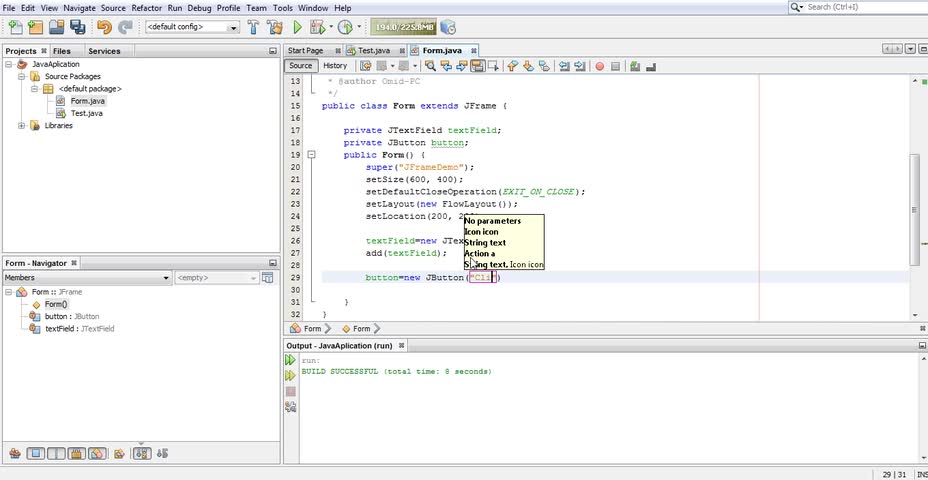
Task: Open the Navigate menu
Action: (79, 8)
